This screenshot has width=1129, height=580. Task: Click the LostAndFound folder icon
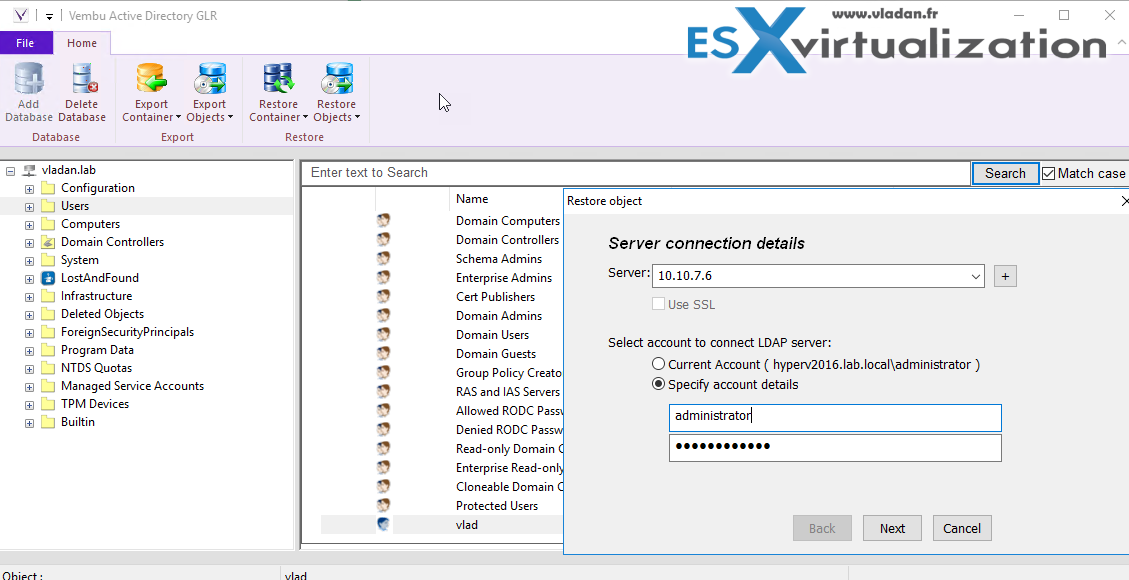[48, 278]
